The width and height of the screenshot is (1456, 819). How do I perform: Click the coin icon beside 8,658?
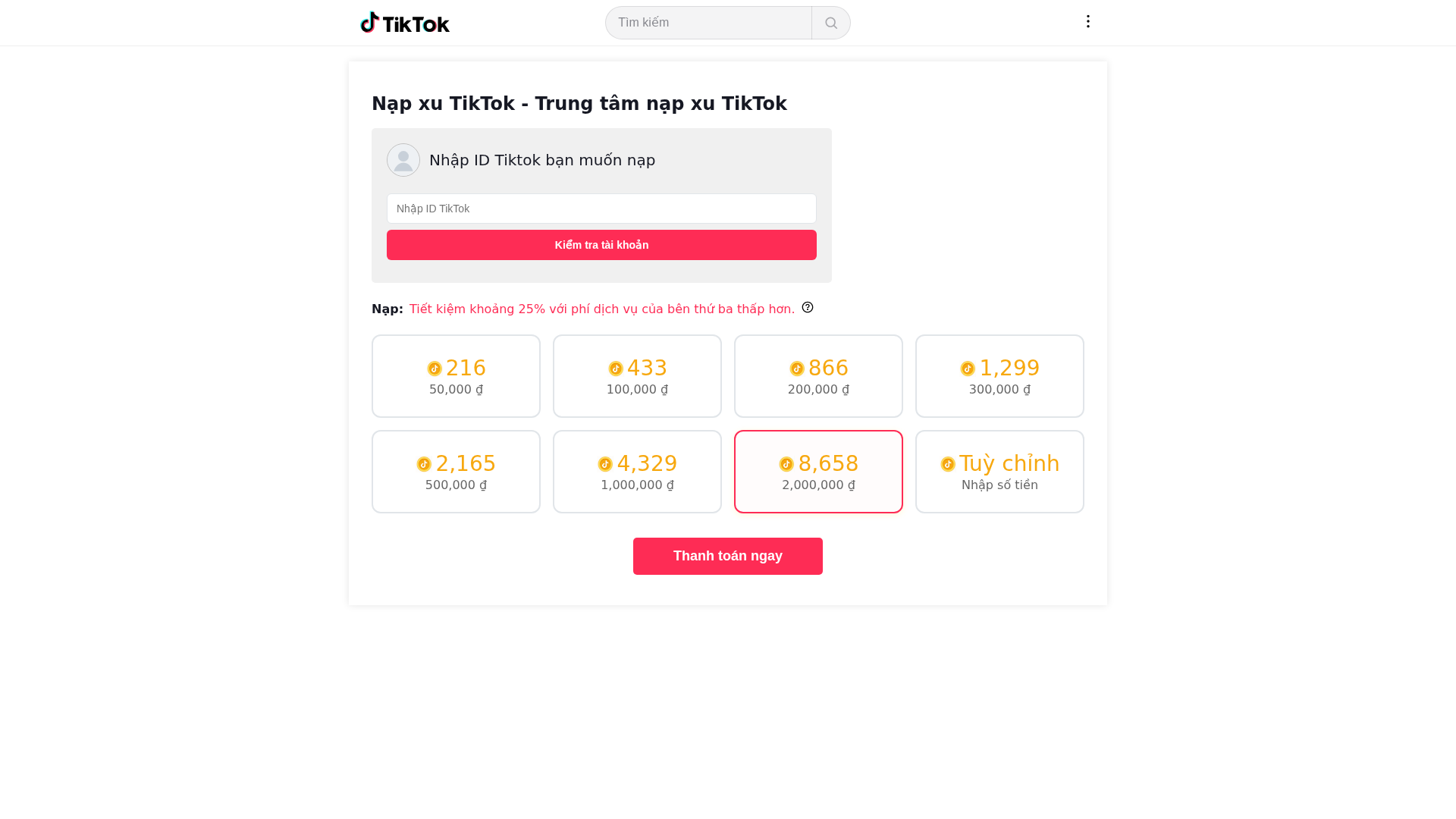click(786, 464)
